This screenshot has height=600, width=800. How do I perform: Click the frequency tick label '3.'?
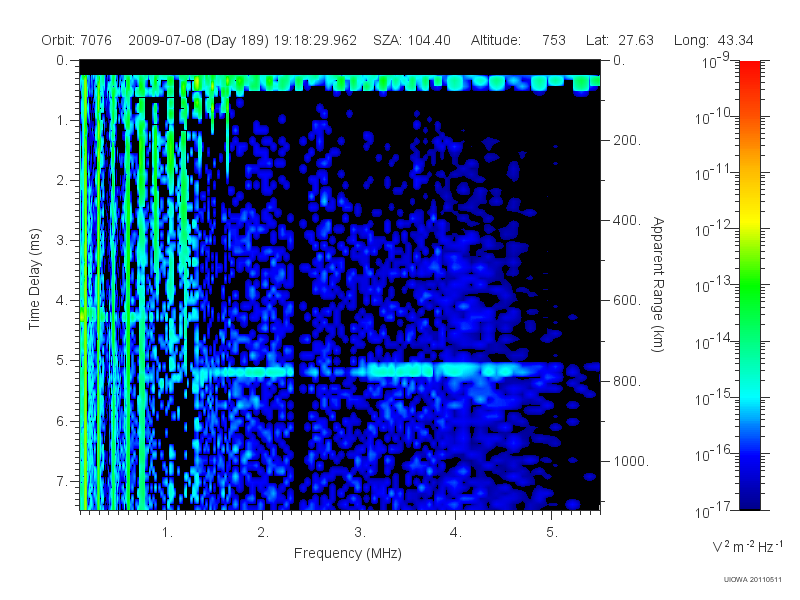click(x=360, y=533)
